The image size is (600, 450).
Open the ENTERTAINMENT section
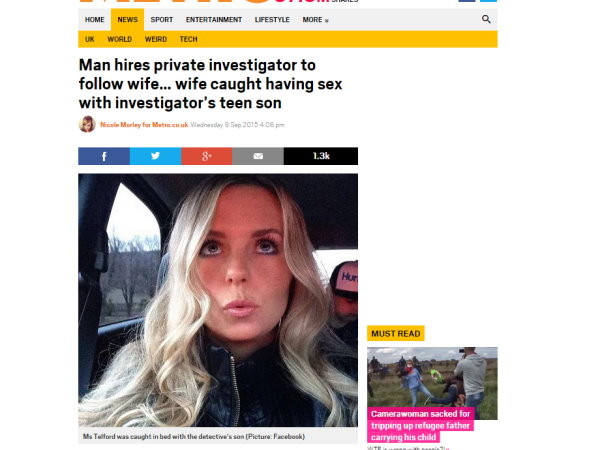tap(214, 20)
